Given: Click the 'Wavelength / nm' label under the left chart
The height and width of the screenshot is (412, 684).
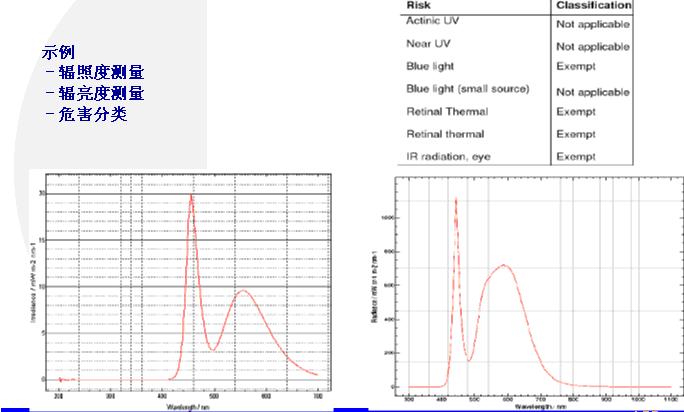Looking at the screenshot, I should click(x=188, y=407).
